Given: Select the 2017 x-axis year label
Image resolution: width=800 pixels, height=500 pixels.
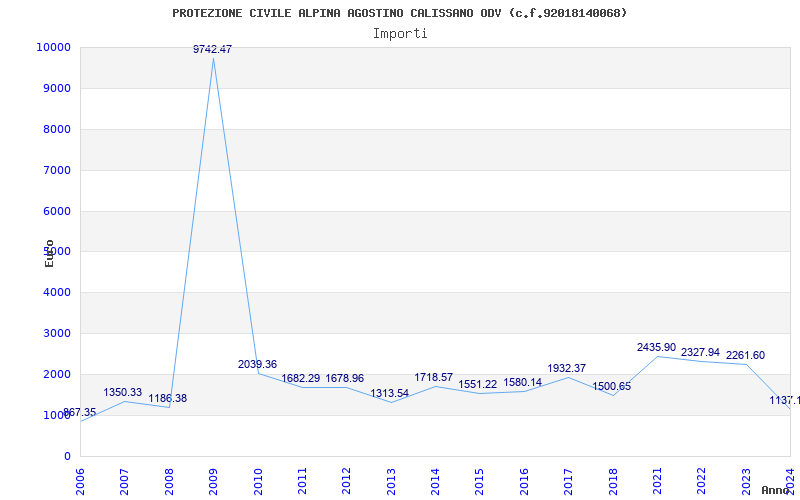Looking at the screenshot, I should [568, 478].
